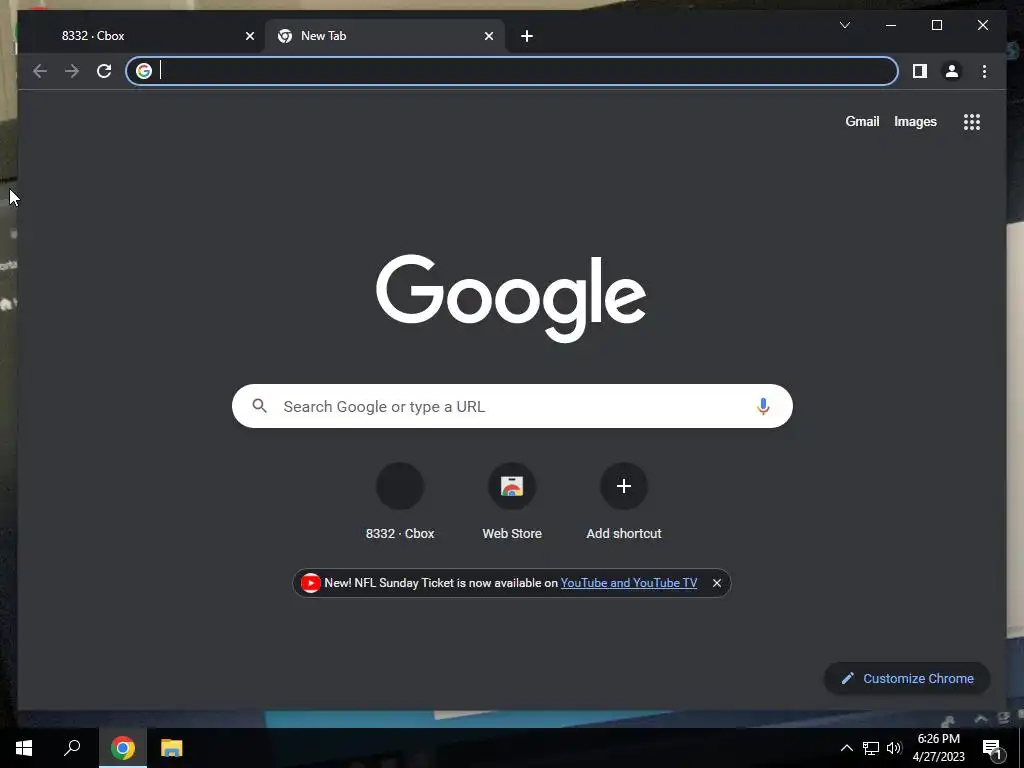Click the Chrome taskbar icon

tap(123, 748)
